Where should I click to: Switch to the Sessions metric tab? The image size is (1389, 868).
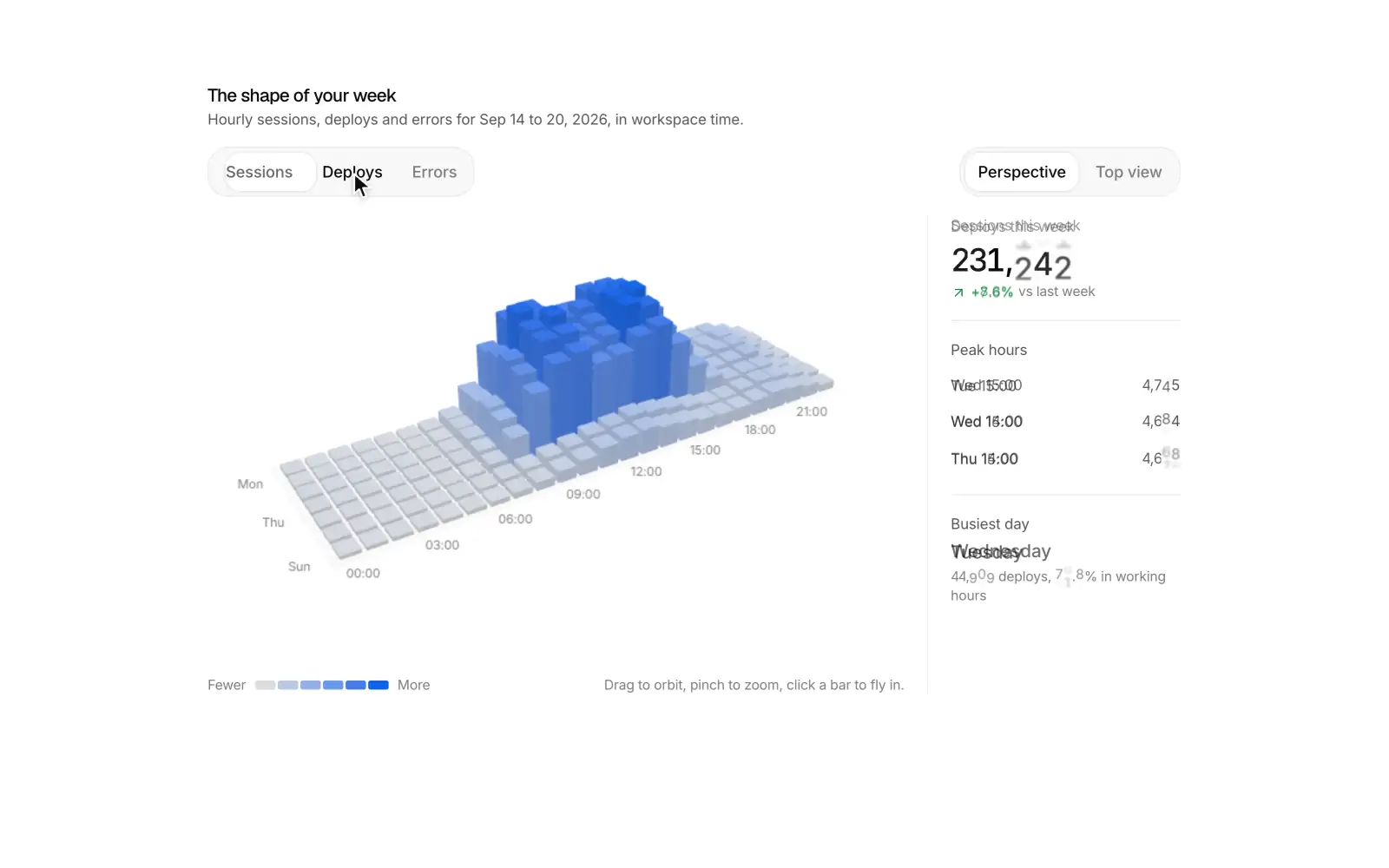259,172
